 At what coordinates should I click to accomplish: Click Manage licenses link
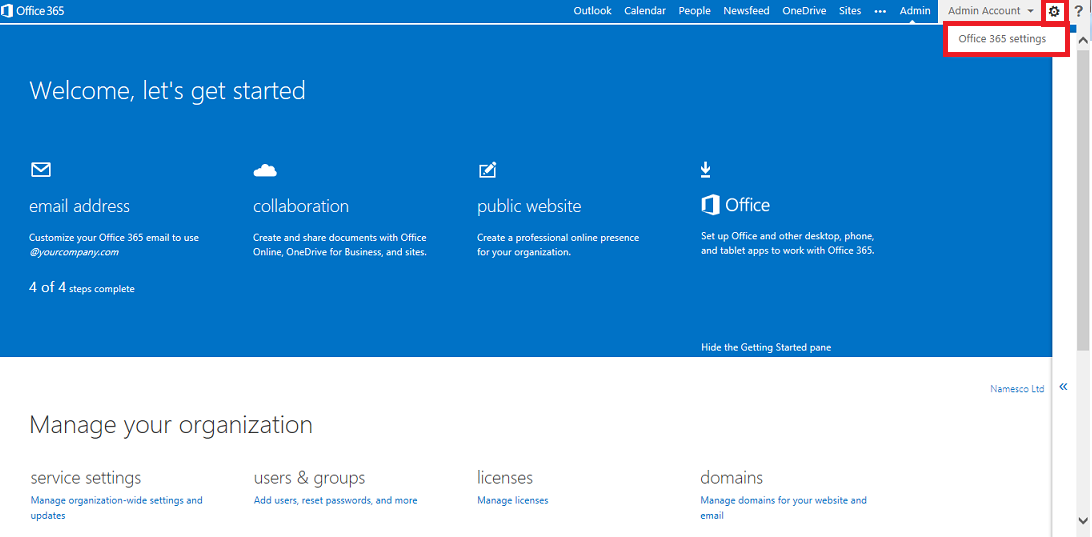pyautogui.click(x=513, y=500)
